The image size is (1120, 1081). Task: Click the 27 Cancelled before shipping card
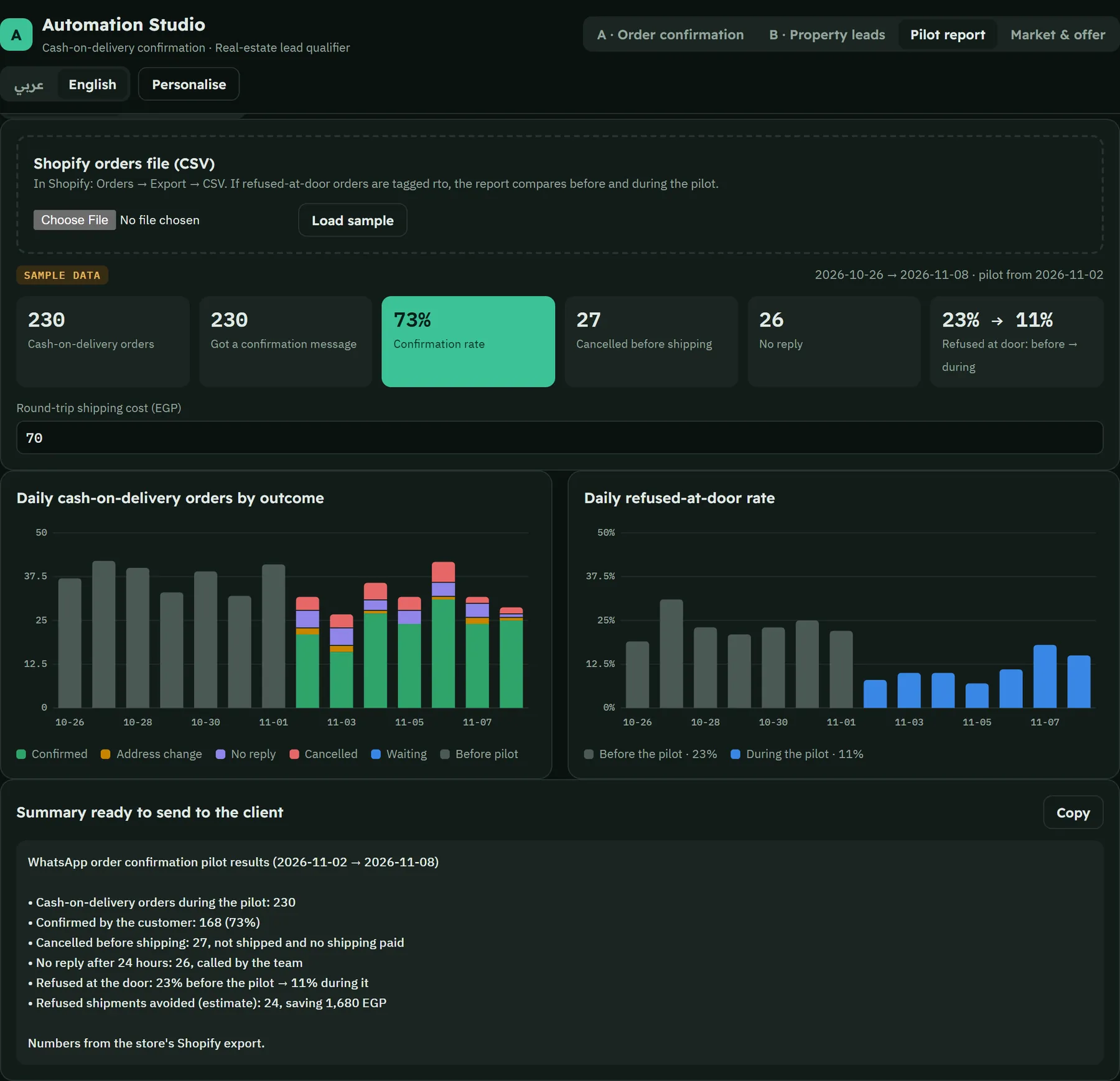click(x=651, y=341)
